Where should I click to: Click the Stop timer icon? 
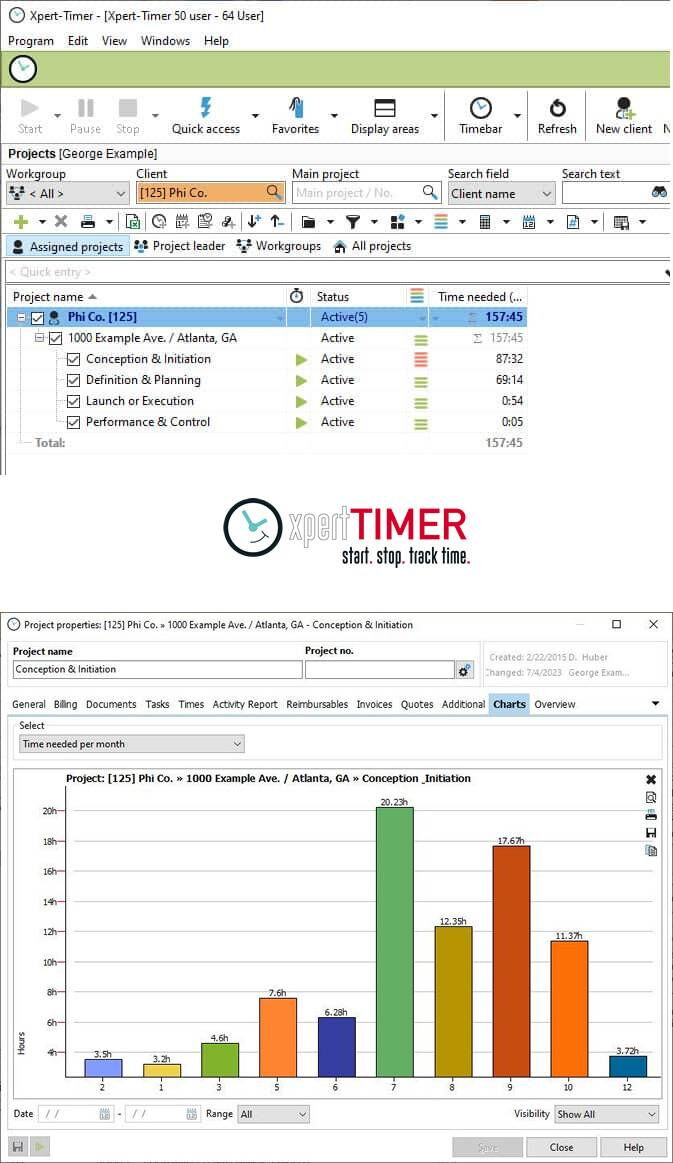tap(128, 108)
